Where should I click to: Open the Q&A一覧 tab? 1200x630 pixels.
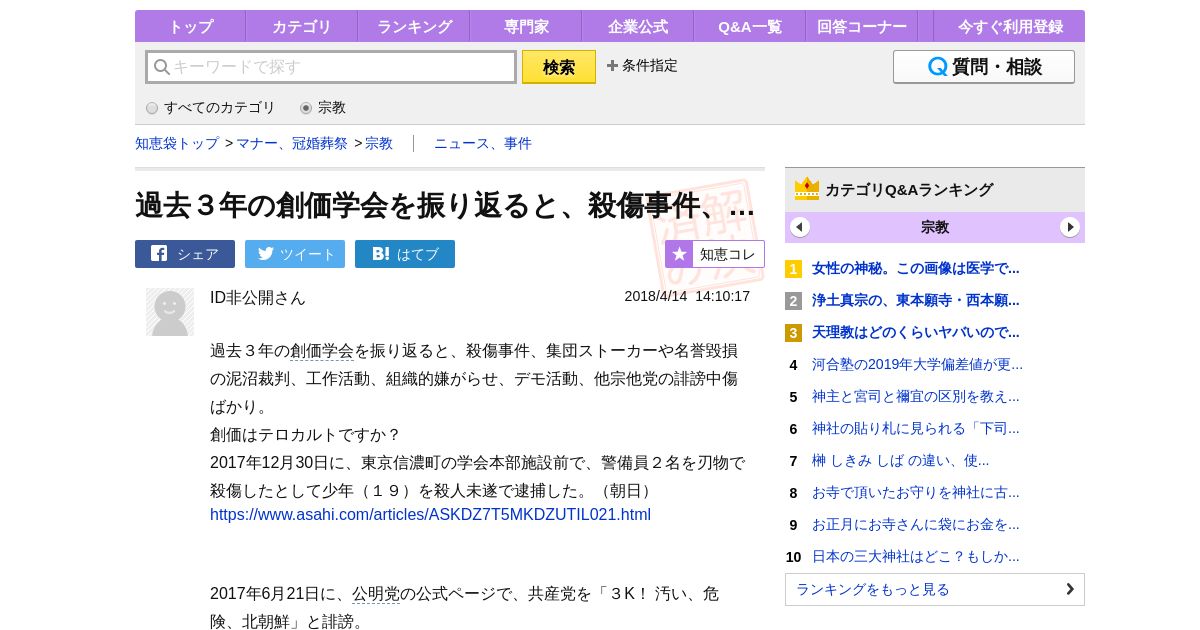click(x=750, y=27)
